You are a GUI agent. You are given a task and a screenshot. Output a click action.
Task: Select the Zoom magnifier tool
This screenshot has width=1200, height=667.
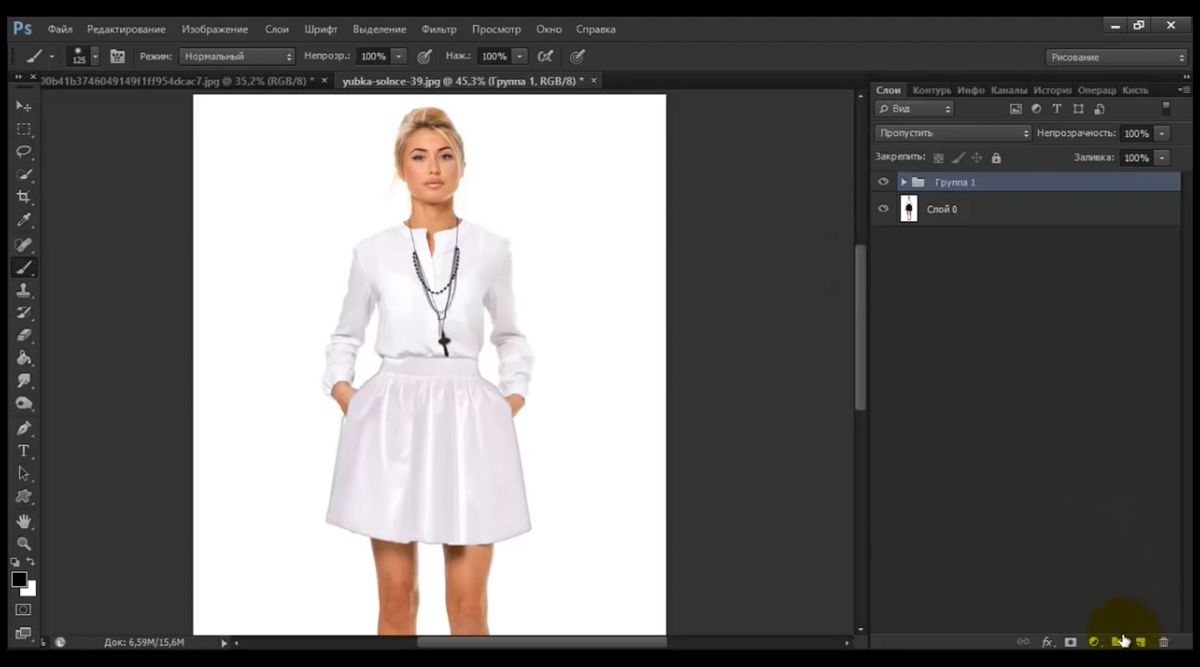click(x=24, y=545)
